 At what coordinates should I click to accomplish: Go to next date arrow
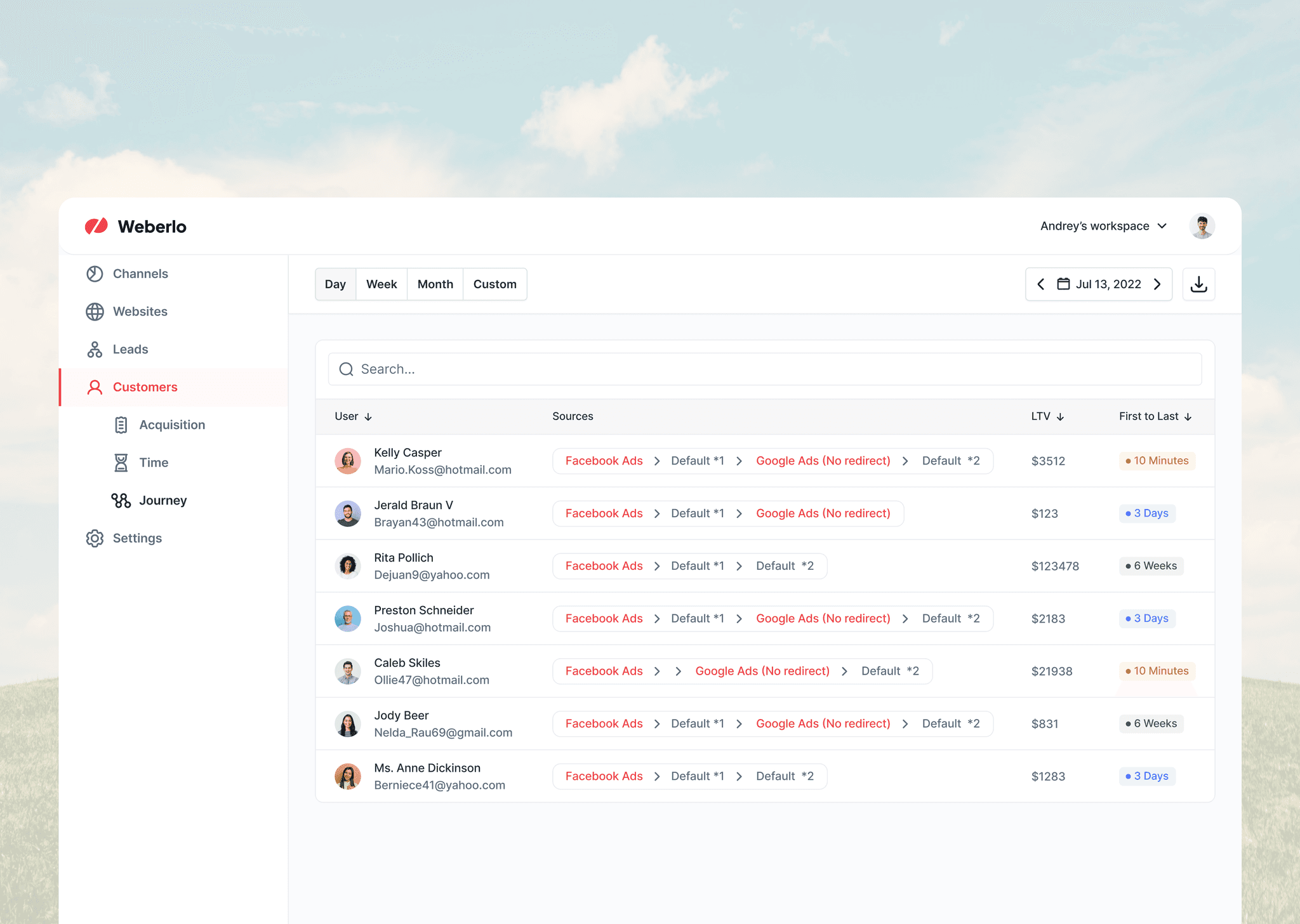1157,284
